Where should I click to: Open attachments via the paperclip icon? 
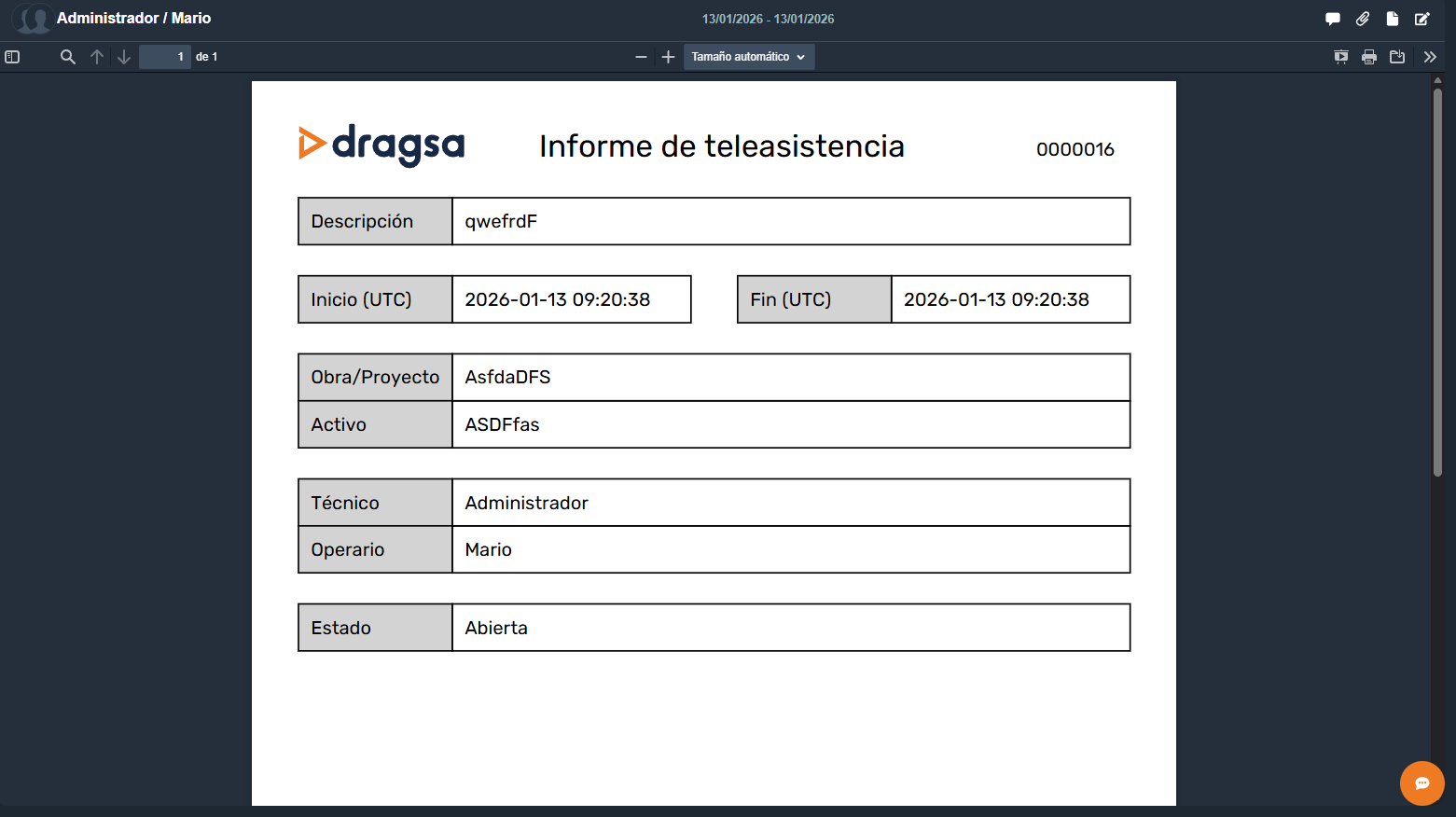pos(1363,19)
